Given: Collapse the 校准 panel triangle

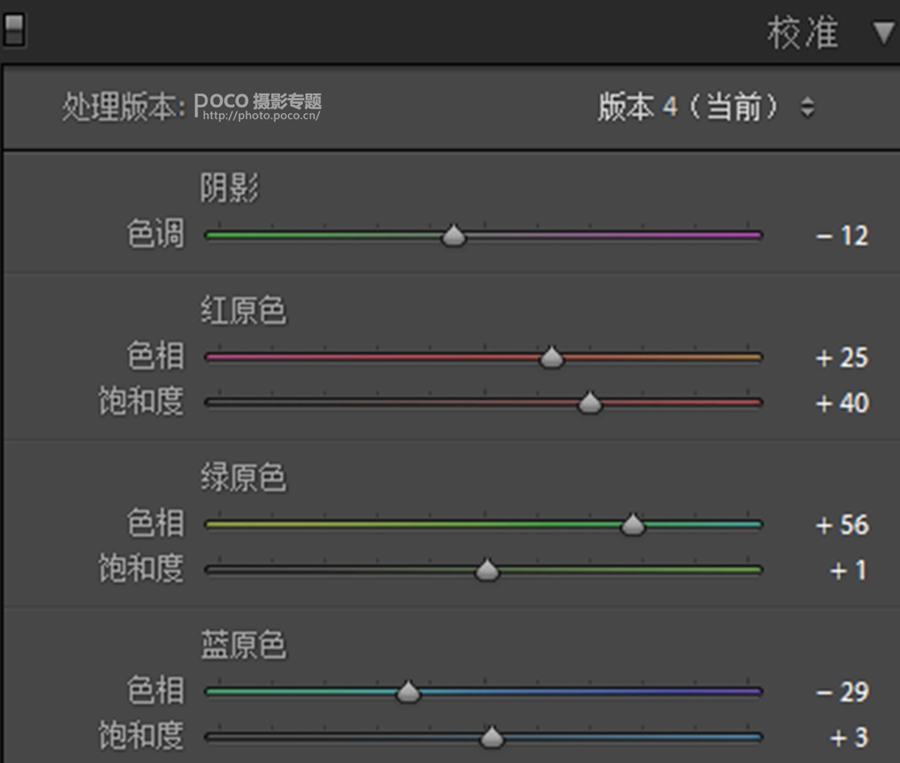Looking at the screenshot, I should 883,33.
